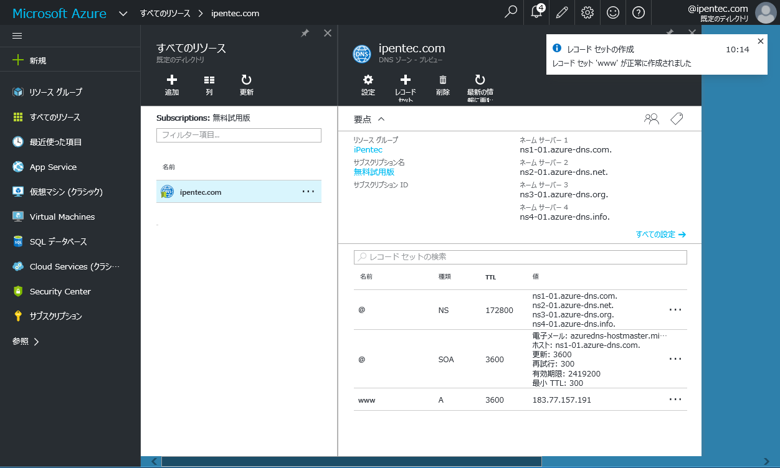Screen dimensions: 780x468
Task: Click the DNS zone globe icon
Action: pyautogui.click(x=362, y=54)
